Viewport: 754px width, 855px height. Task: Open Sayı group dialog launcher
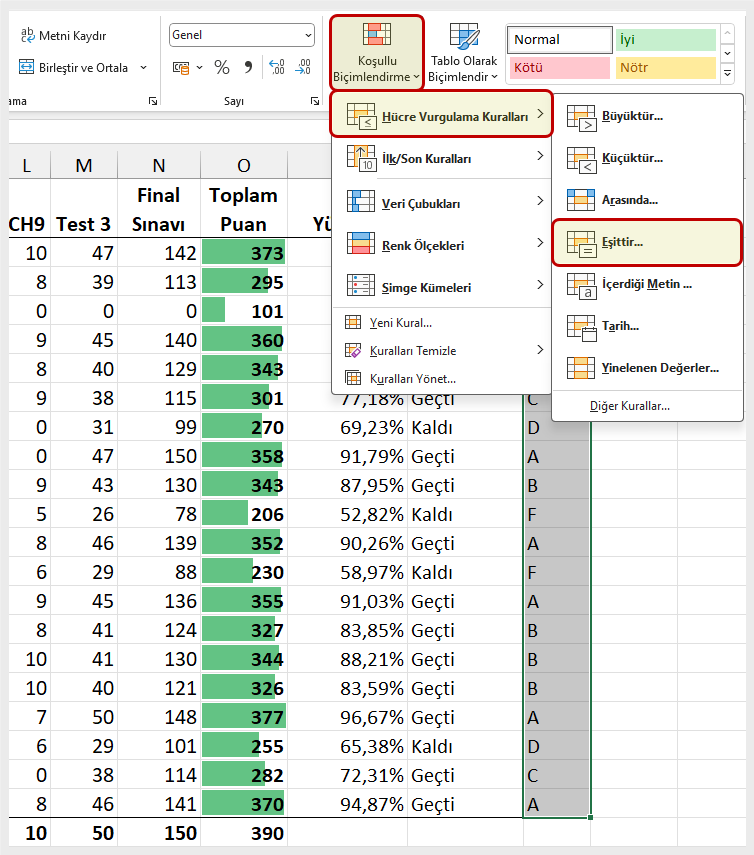(315, 101)
